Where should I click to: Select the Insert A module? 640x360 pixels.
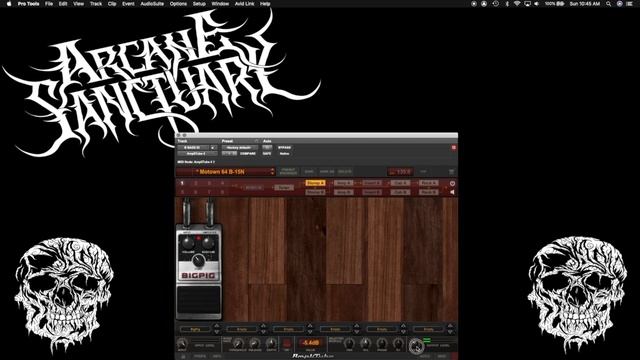click(x=372, y=183)
